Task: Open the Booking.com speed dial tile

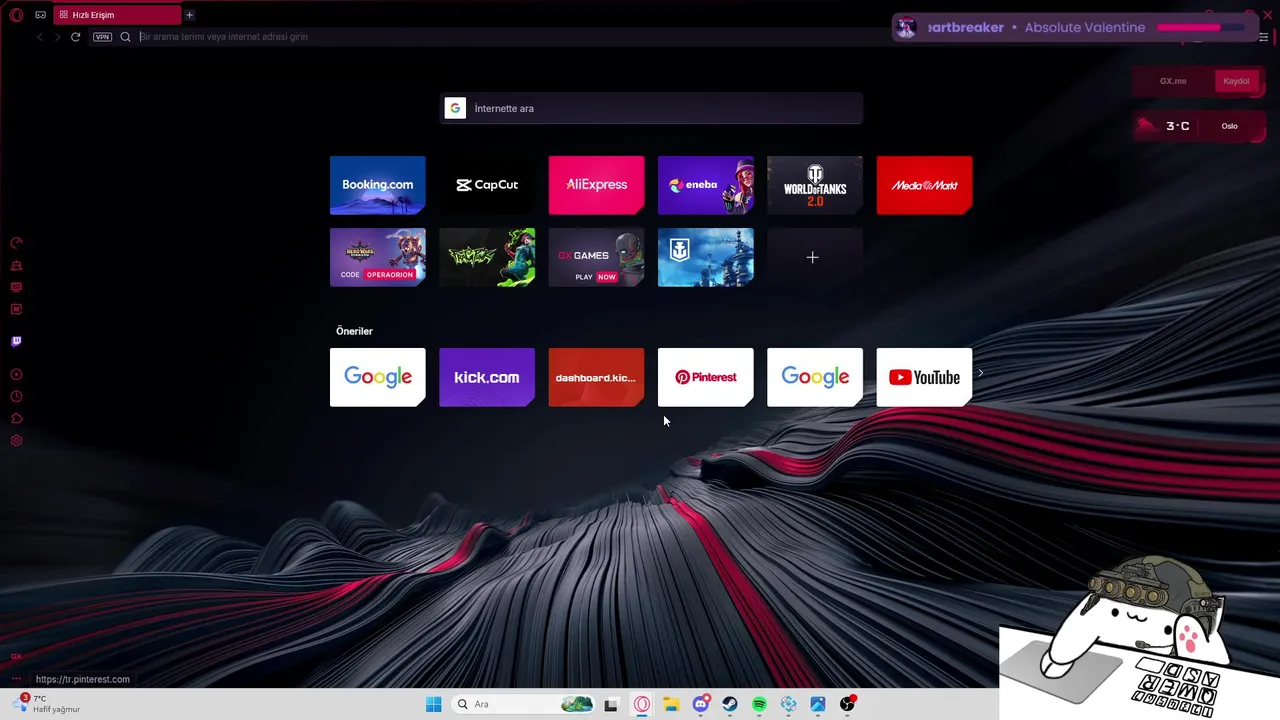Action: (377, 185)
